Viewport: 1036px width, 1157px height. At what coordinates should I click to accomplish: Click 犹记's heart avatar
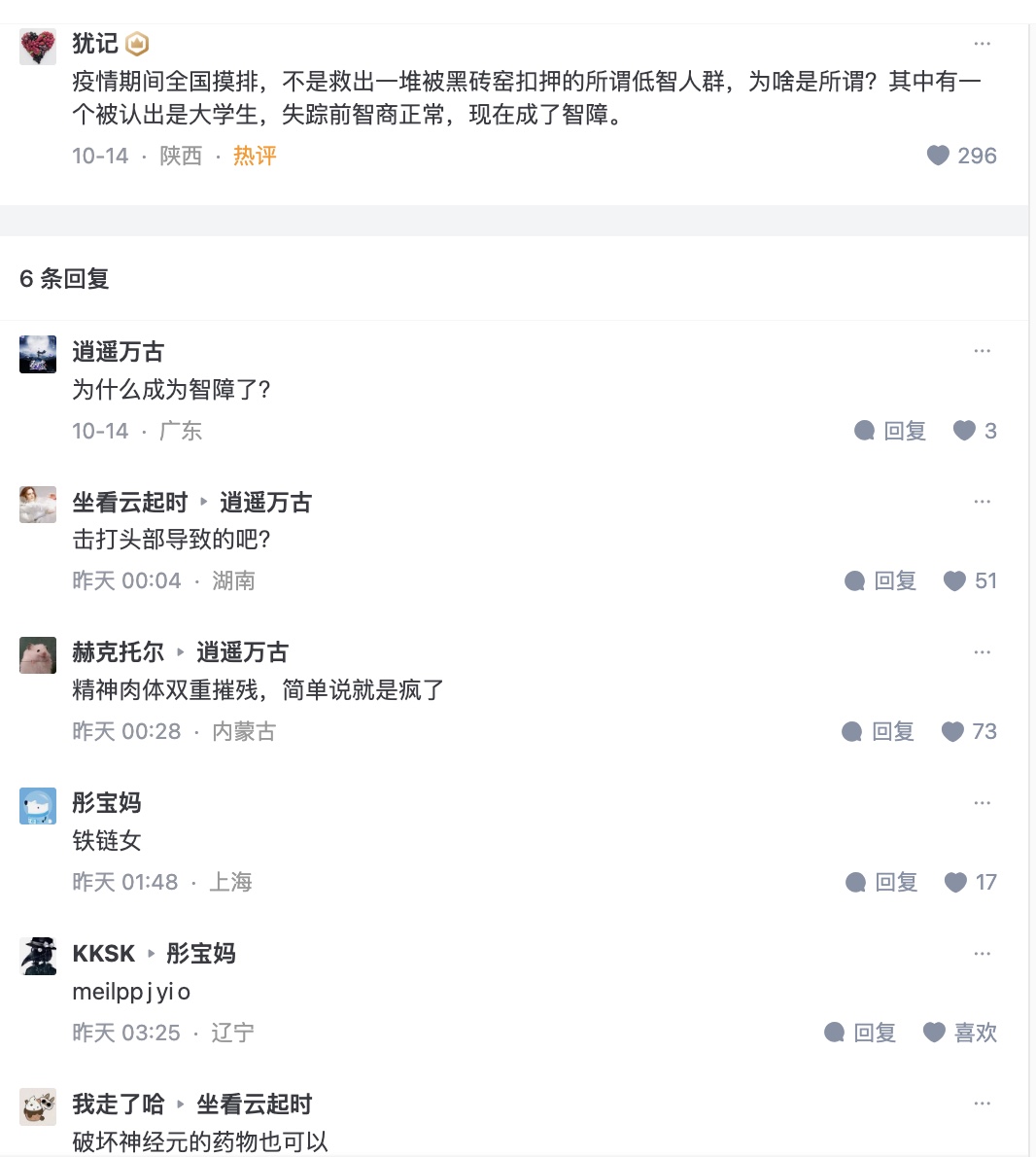click(x=38, y=46)
